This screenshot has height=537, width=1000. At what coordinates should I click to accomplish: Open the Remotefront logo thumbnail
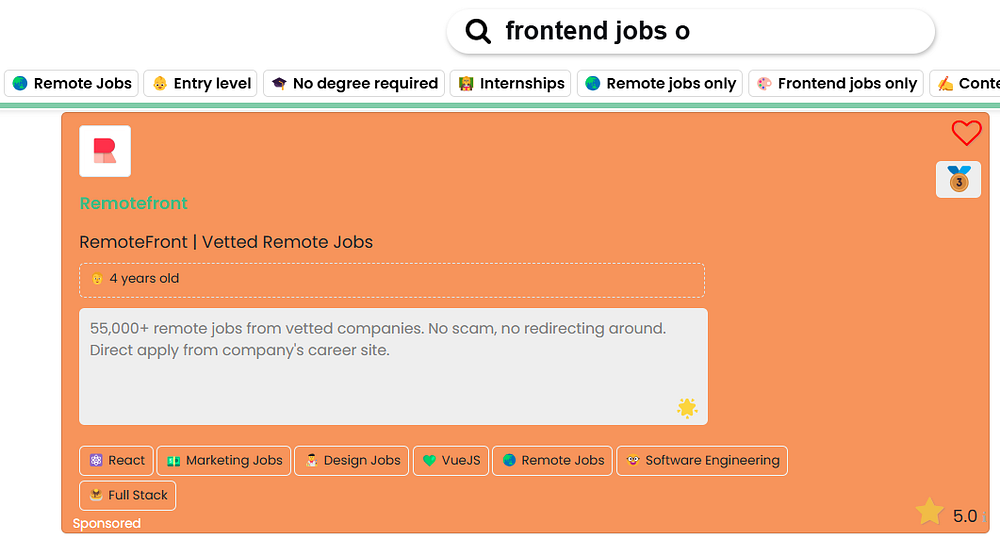coord(105,151)
